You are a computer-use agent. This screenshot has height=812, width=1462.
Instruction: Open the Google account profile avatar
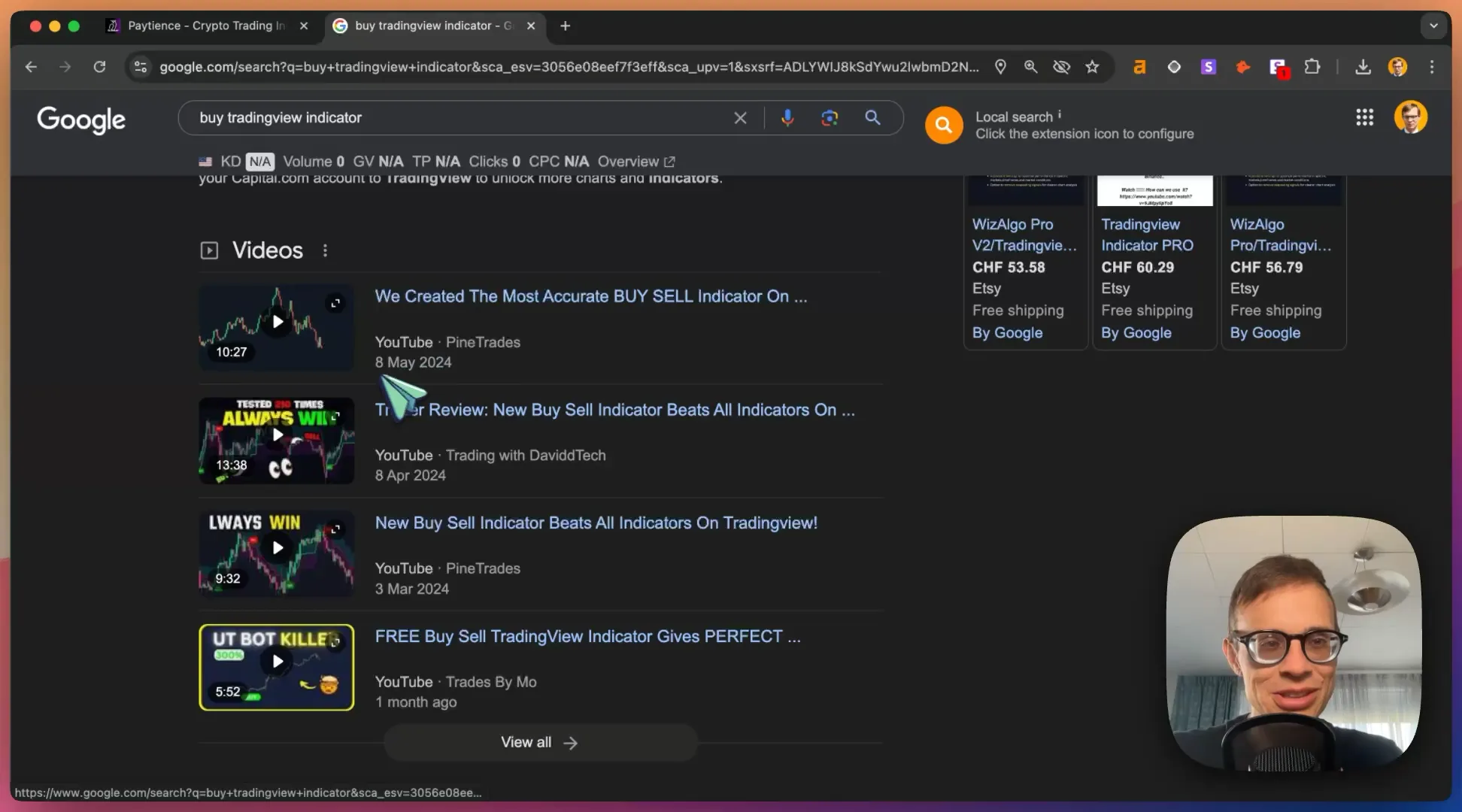(x=1410, y=117)
